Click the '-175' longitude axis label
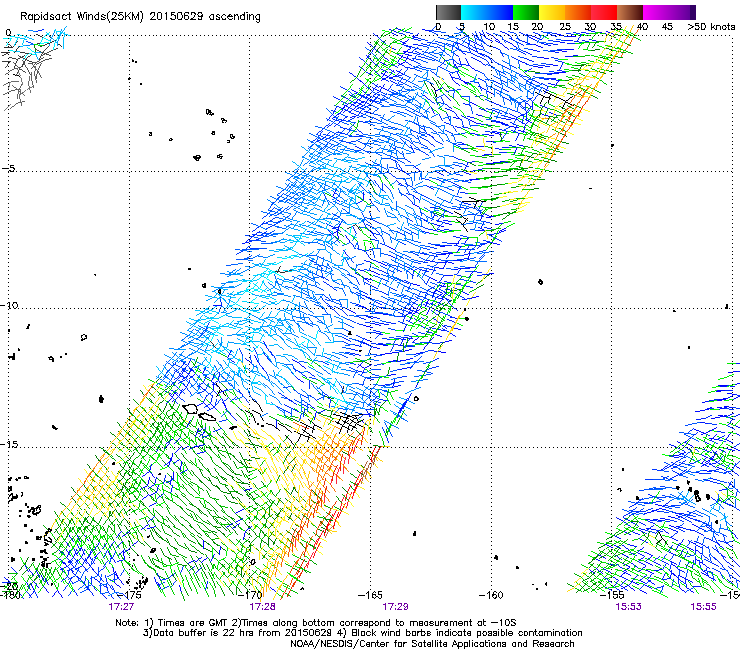The height and width of the screenshot is (650, 740). 129,595
